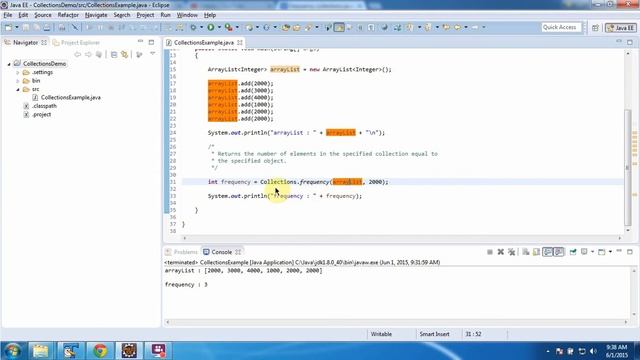Click the Back arrow in Navigator toolbar
The image size is (640, 360).
click(x=78, y=54)
